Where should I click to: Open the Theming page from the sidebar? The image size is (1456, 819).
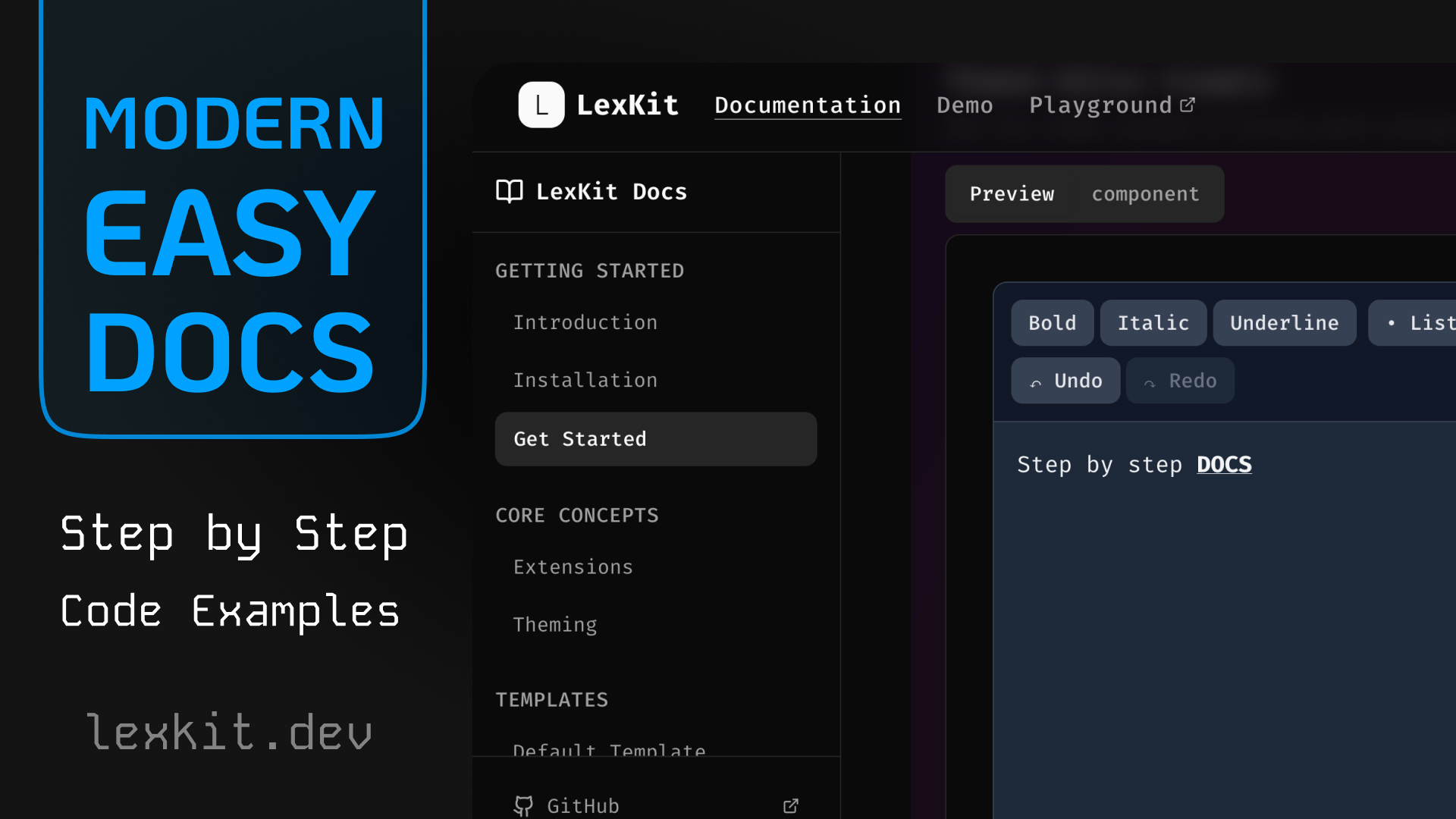555,624
